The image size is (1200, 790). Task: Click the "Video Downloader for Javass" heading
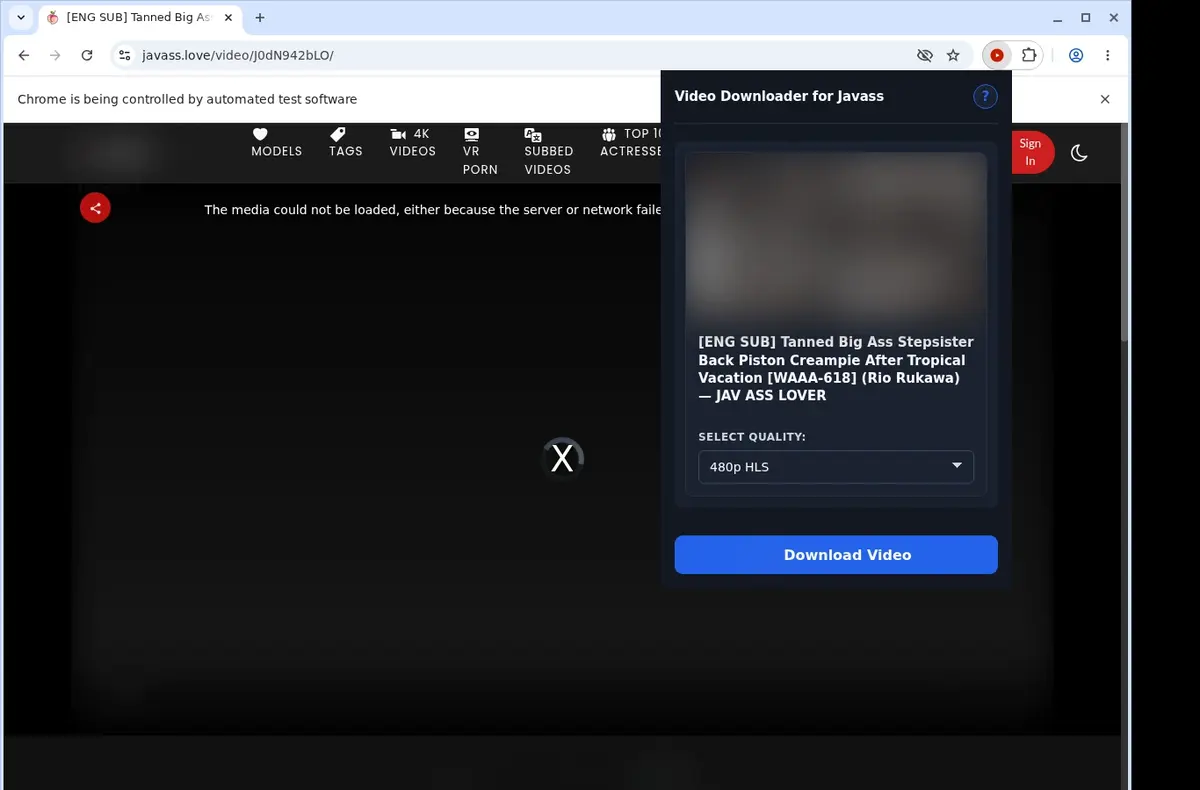(779, 96)
